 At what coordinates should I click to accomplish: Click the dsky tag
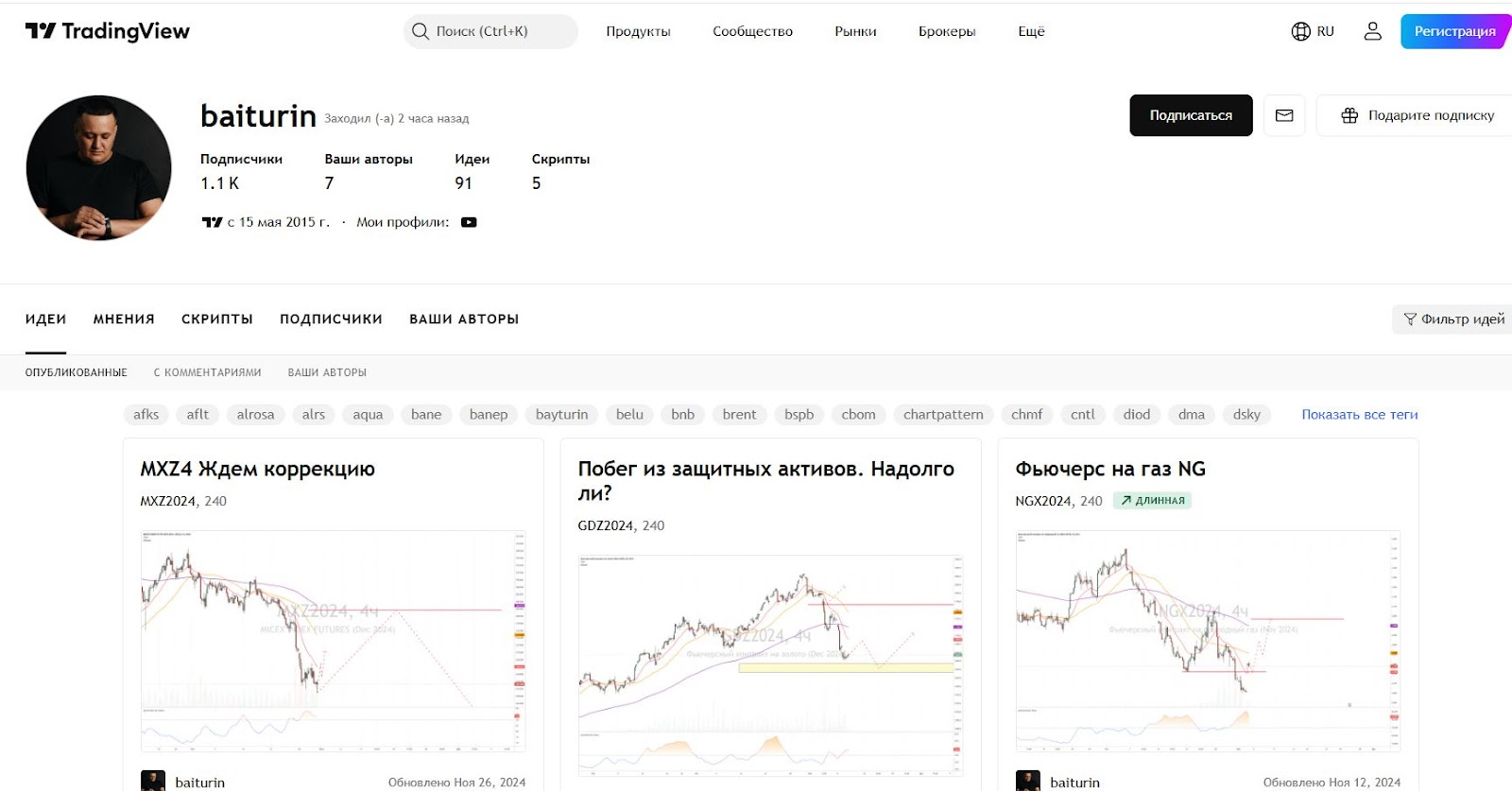1246,414
